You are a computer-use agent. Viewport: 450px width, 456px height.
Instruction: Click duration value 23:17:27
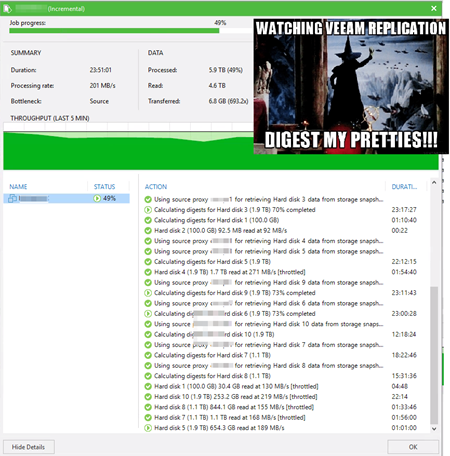(x=404, y=210)
